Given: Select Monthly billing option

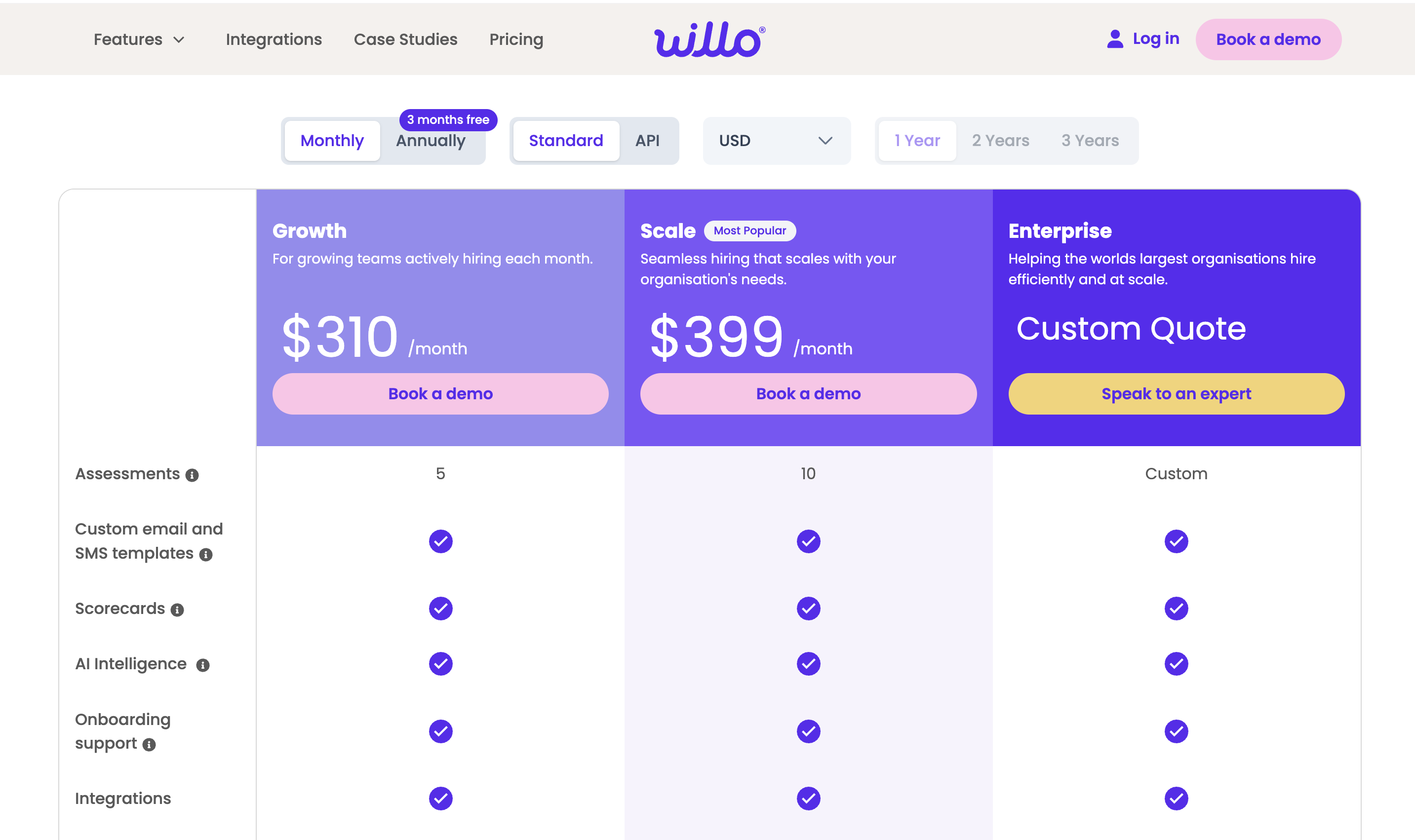Looking at the screenshot, I should pyautogui.click(x=332, y=141).
